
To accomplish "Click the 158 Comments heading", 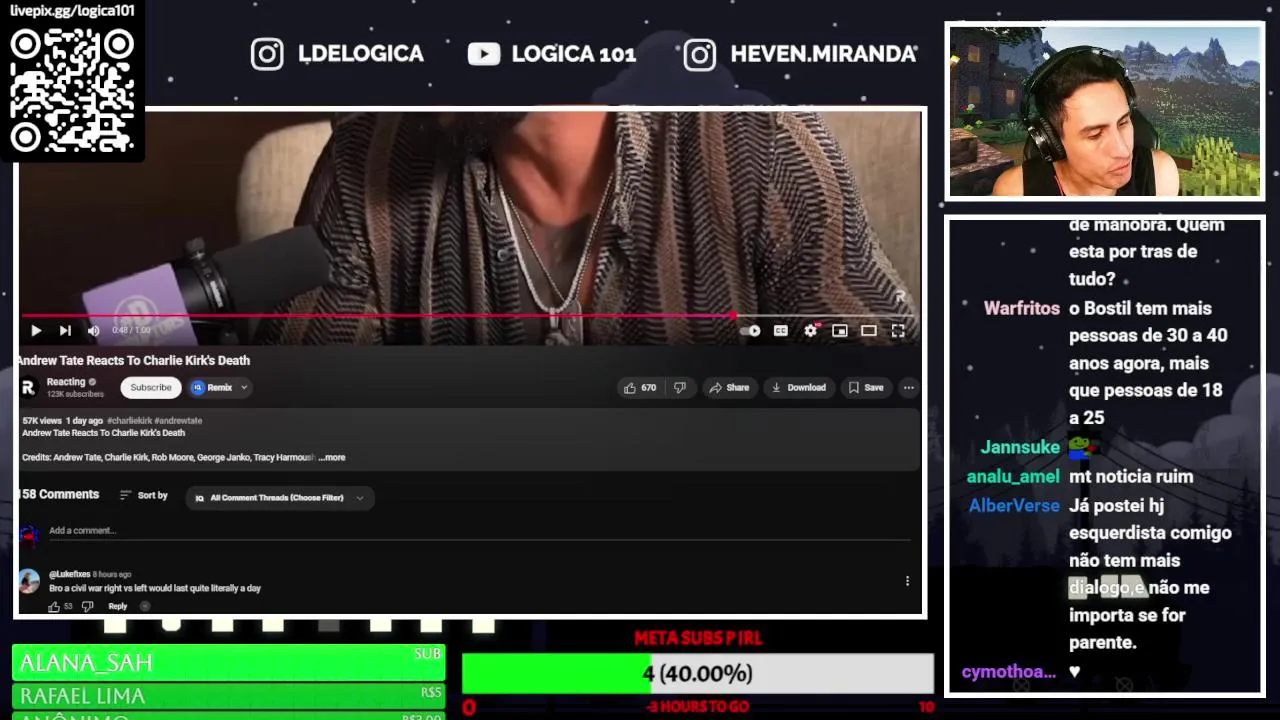I will 59,495.
